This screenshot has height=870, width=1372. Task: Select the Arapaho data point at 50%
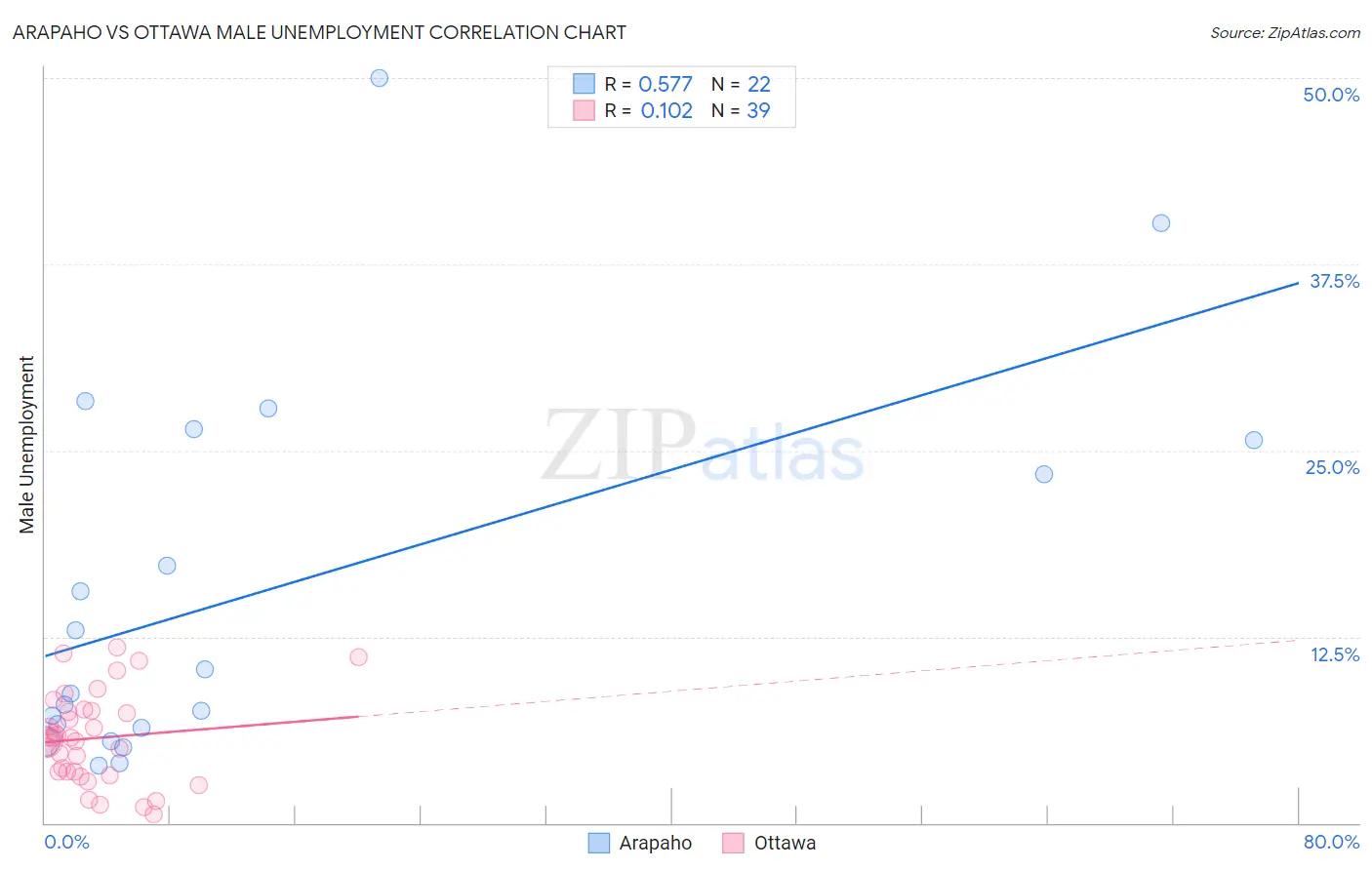(380, 78)
